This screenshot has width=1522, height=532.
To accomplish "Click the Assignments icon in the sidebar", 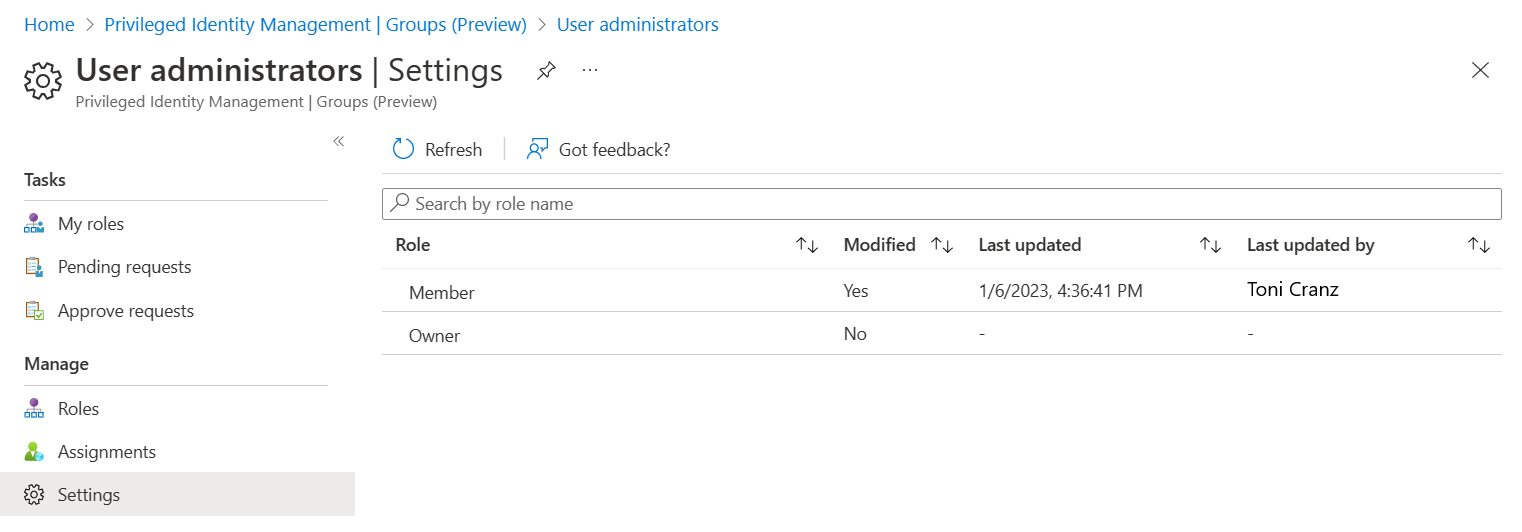I will [35, 452].
